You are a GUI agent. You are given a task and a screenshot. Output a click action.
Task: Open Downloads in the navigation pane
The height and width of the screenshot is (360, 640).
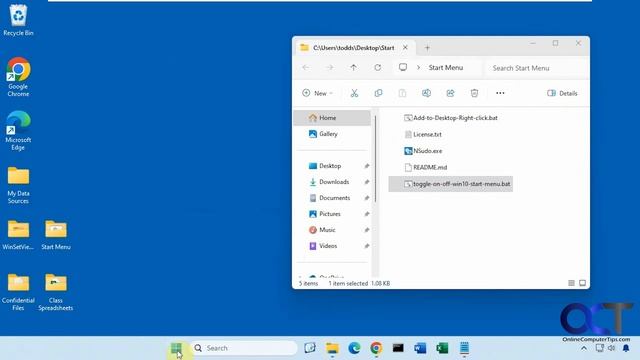[x=334, y=182]
